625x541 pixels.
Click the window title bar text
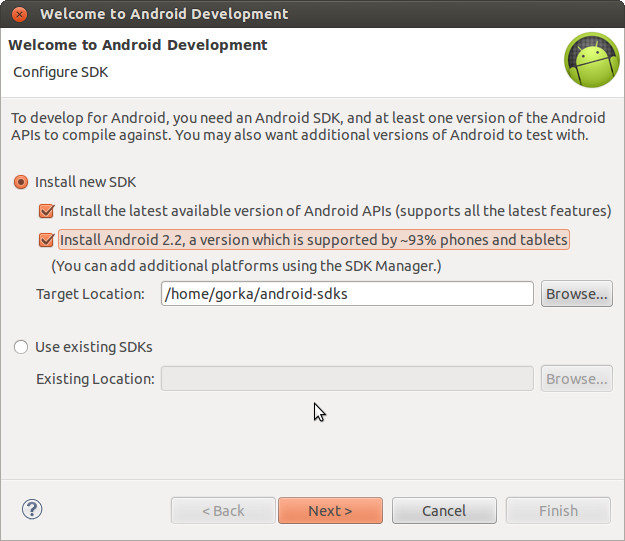coord(164,14)
